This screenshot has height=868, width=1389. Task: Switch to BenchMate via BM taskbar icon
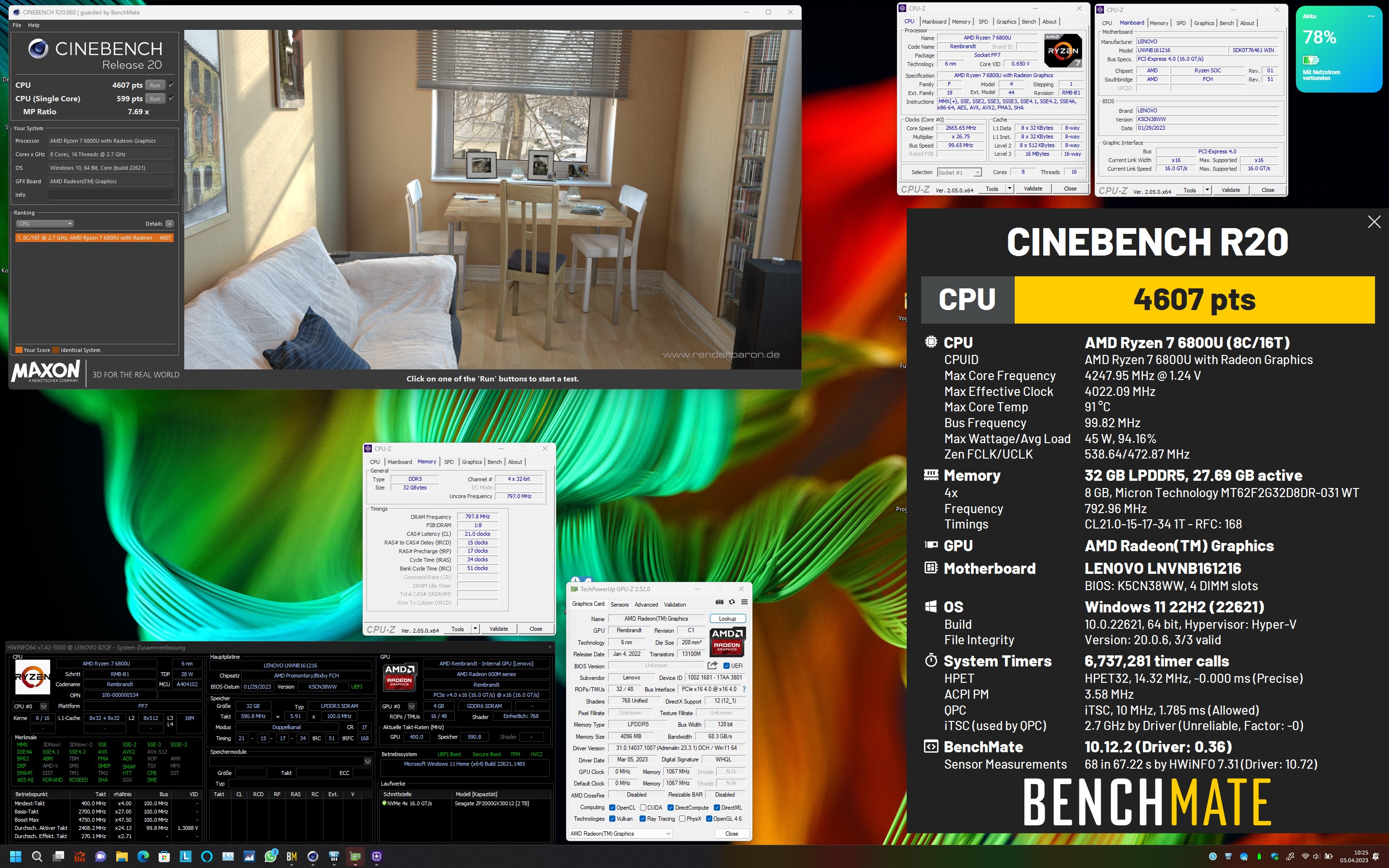point(292,856)
